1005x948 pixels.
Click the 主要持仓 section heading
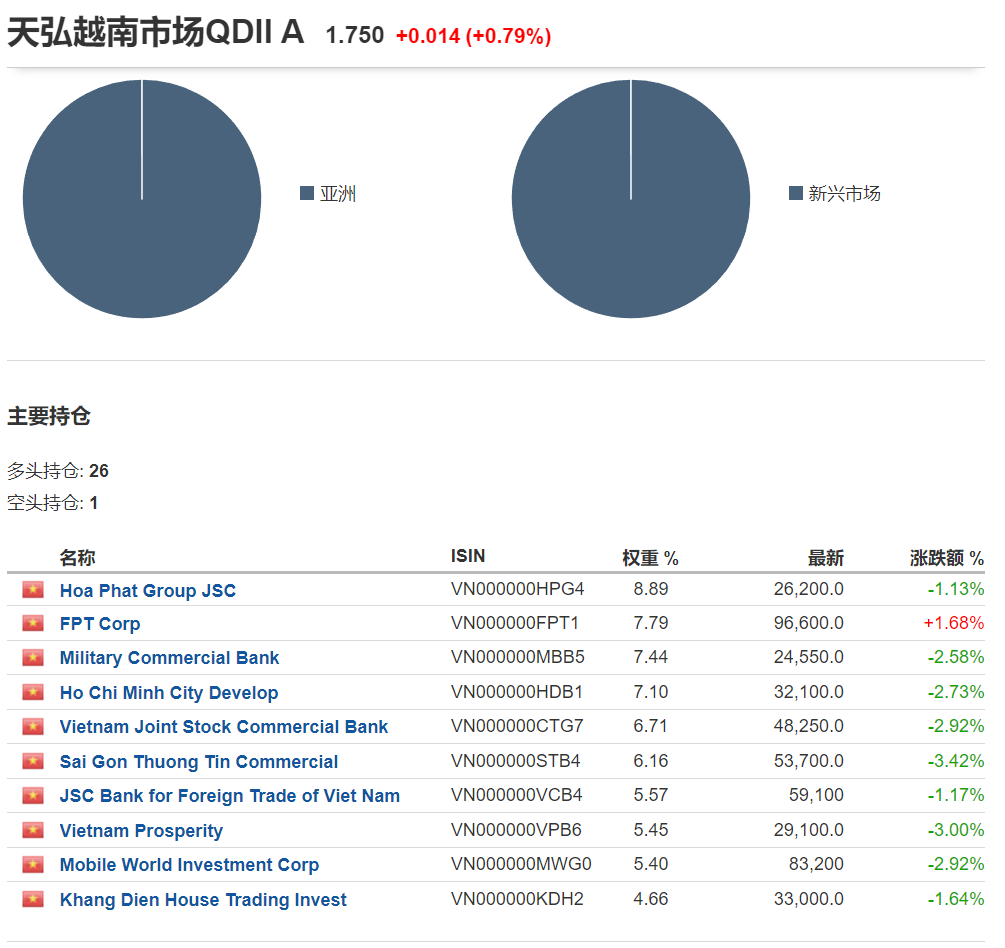click(x=49, y=416)
